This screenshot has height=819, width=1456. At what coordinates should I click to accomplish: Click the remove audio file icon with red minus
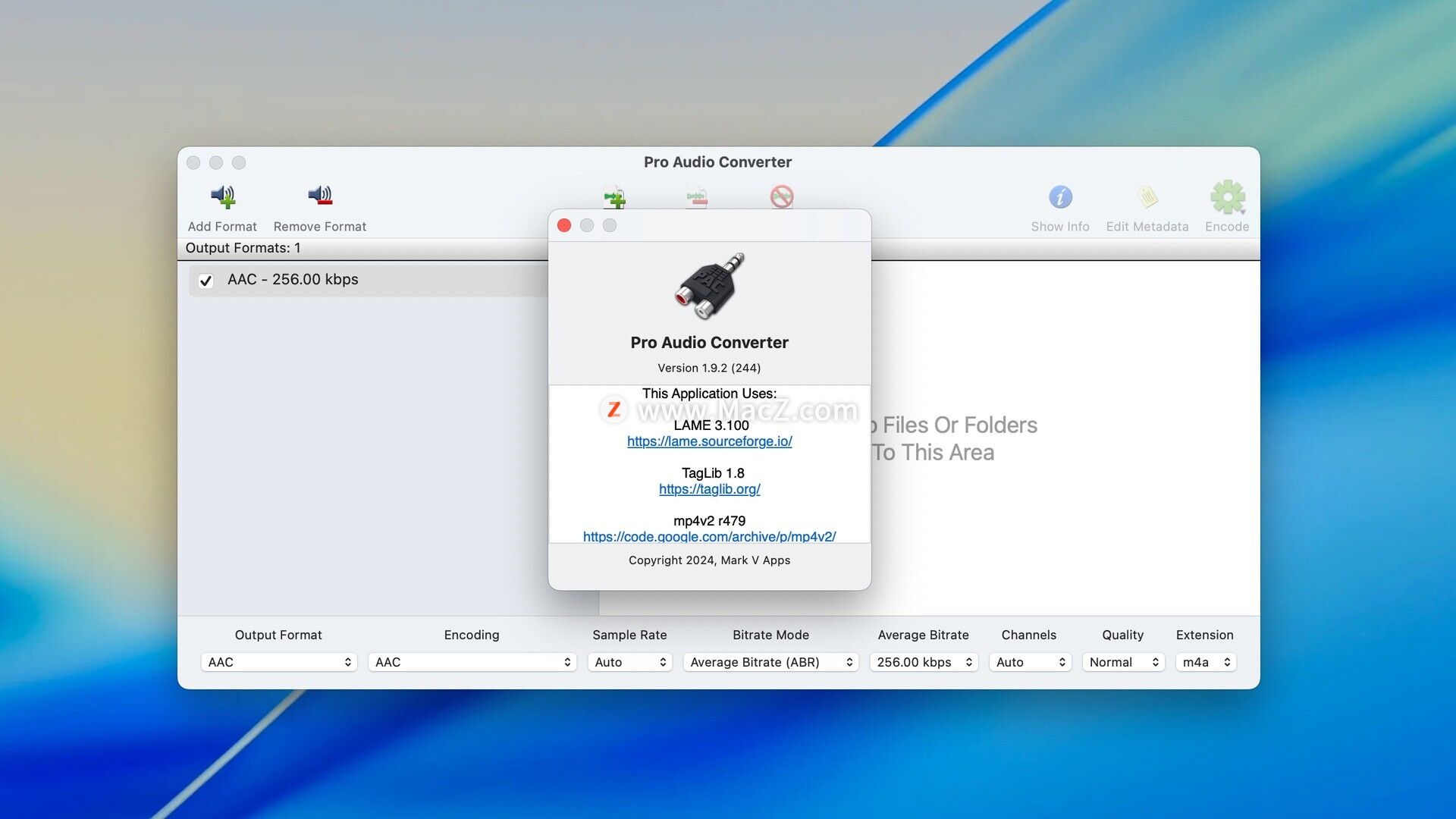pos(697,197)
